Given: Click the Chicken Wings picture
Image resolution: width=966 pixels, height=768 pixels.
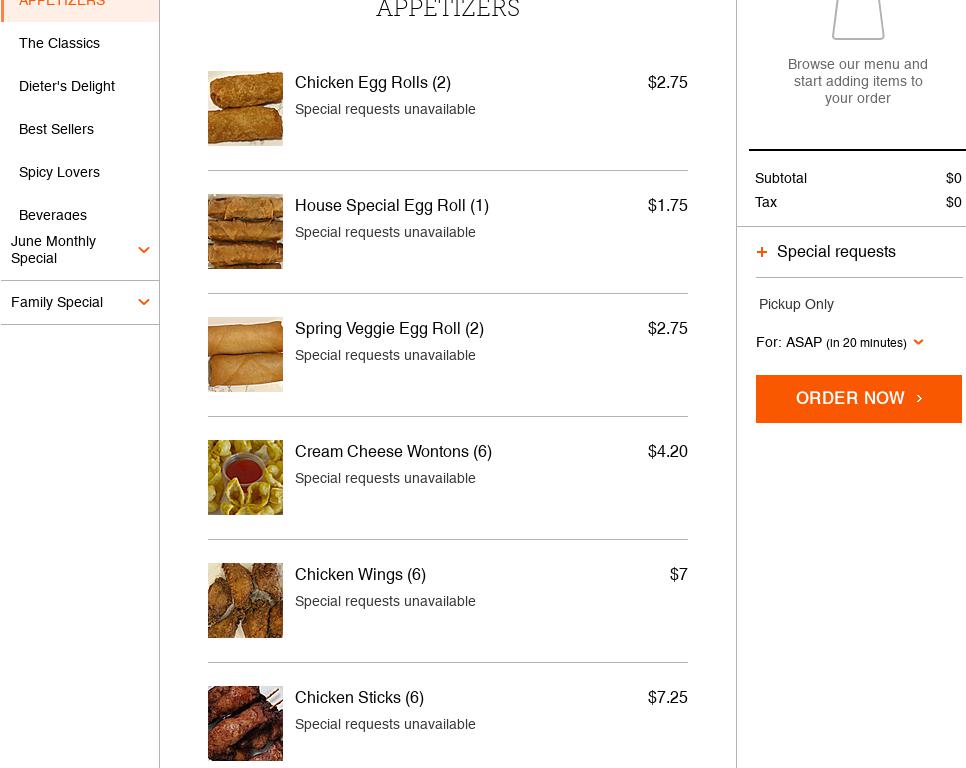Looking at the screenshot, I should click(x=245, y=600).
